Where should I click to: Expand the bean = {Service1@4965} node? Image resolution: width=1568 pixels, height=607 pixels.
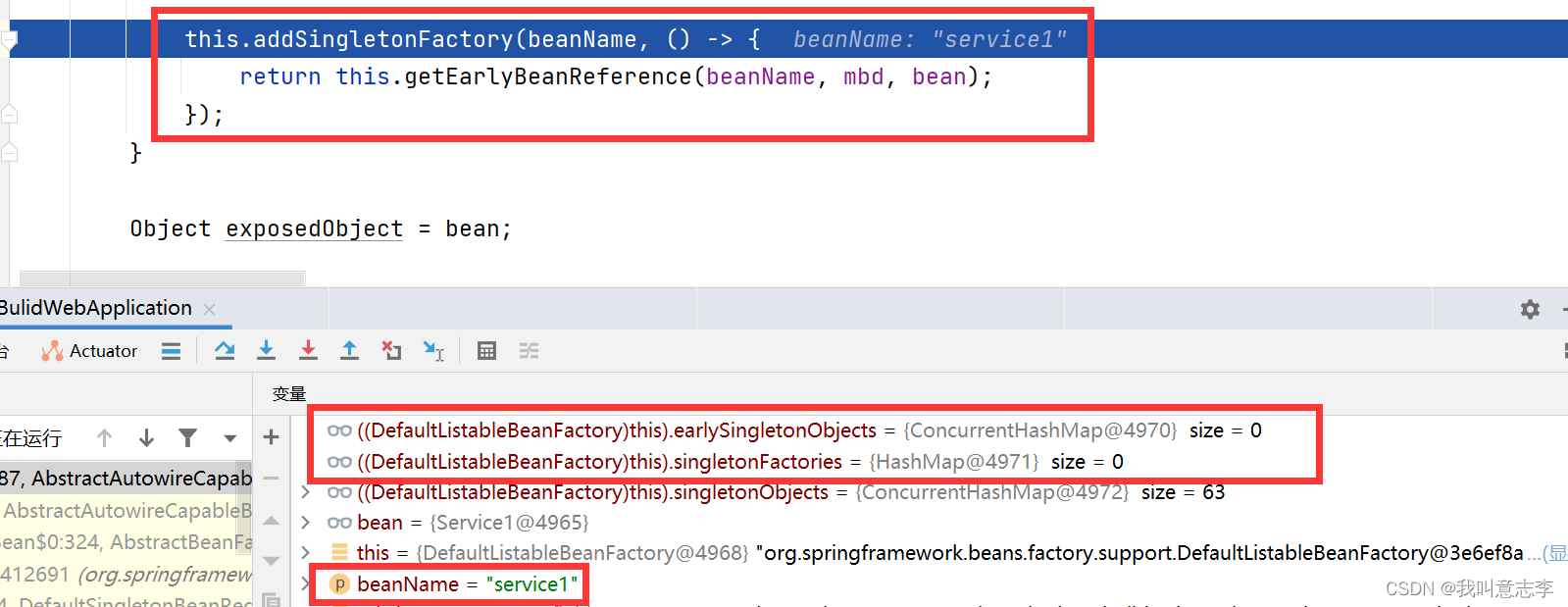coord(306,523)
